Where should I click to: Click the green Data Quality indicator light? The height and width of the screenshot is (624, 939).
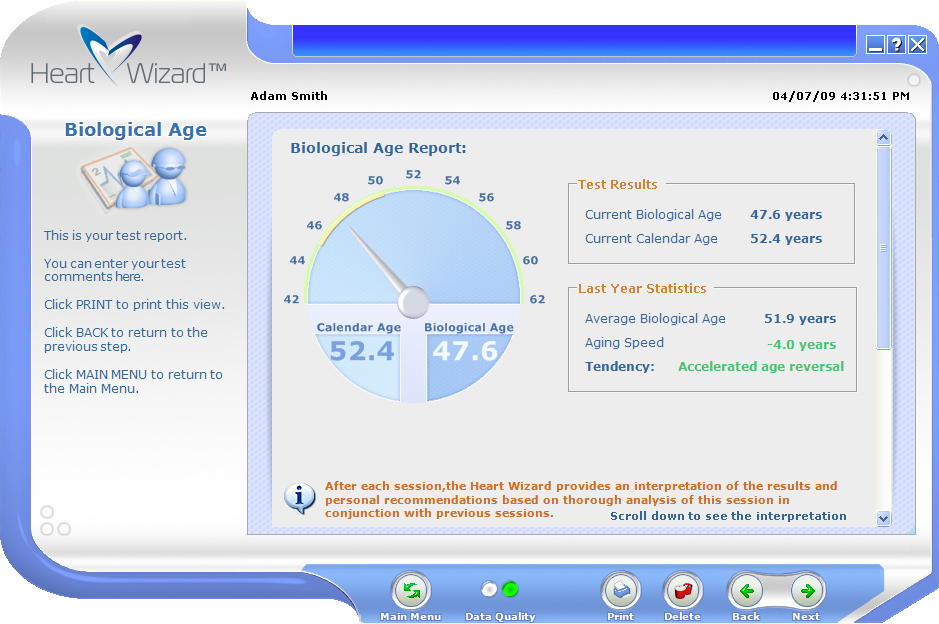(510, 589)
